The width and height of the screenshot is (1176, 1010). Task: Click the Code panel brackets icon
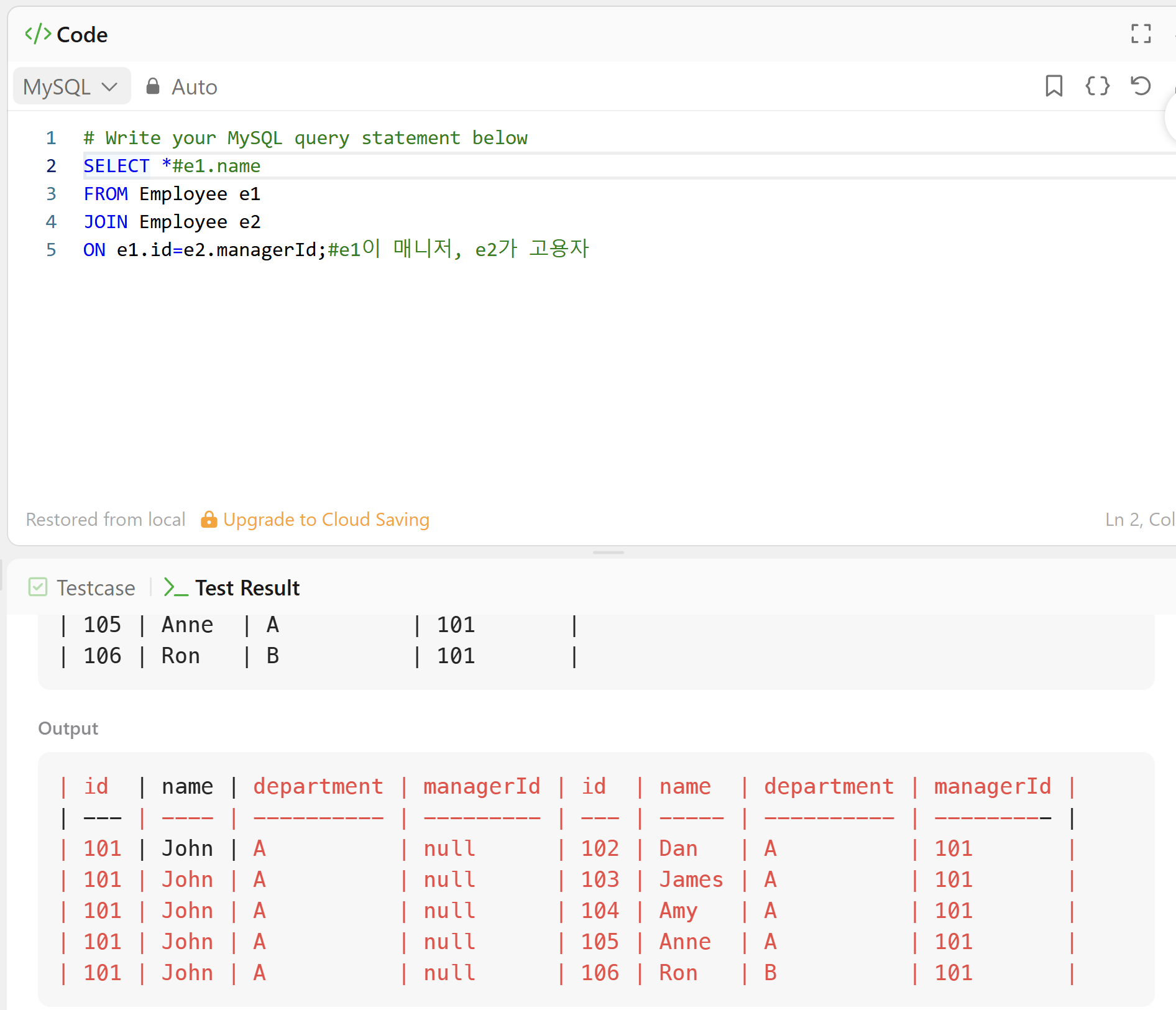[37, 34]
